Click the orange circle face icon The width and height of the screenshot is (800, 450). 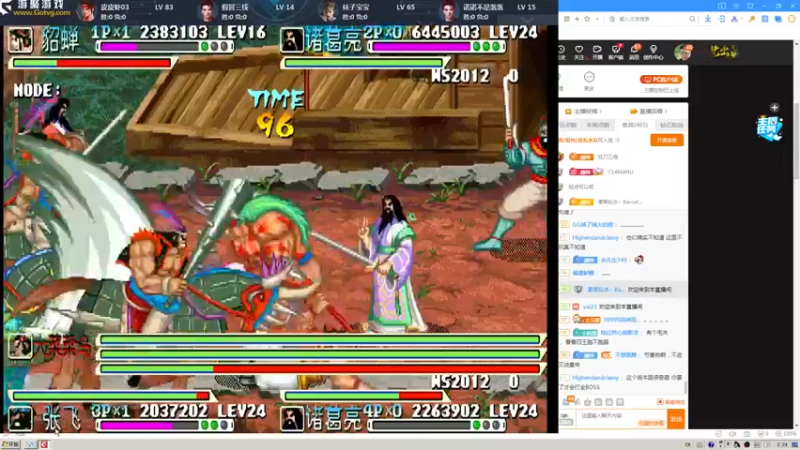click(x=791, y=19)
